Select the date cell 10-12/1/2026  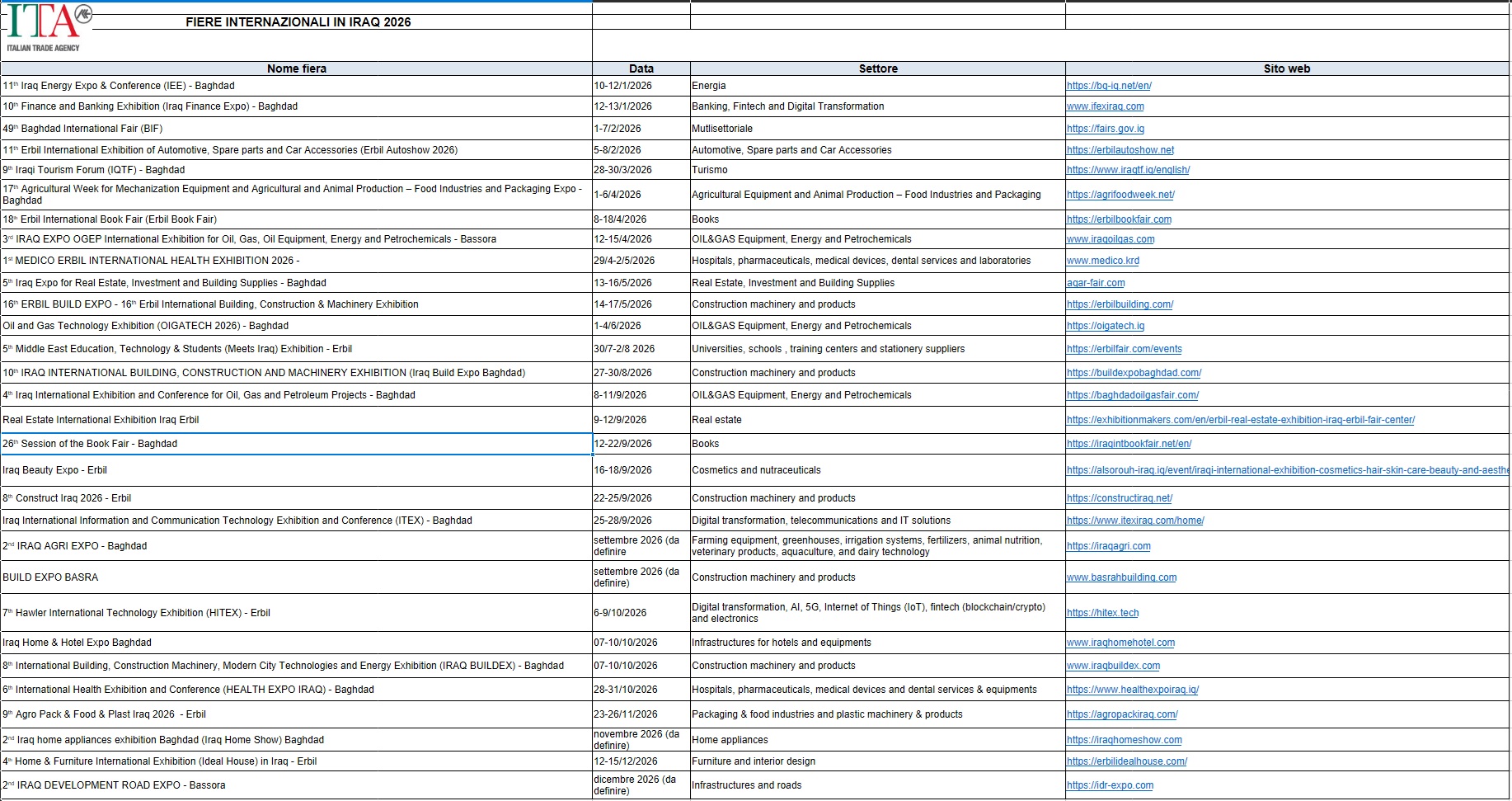click(x=622, y=86)
